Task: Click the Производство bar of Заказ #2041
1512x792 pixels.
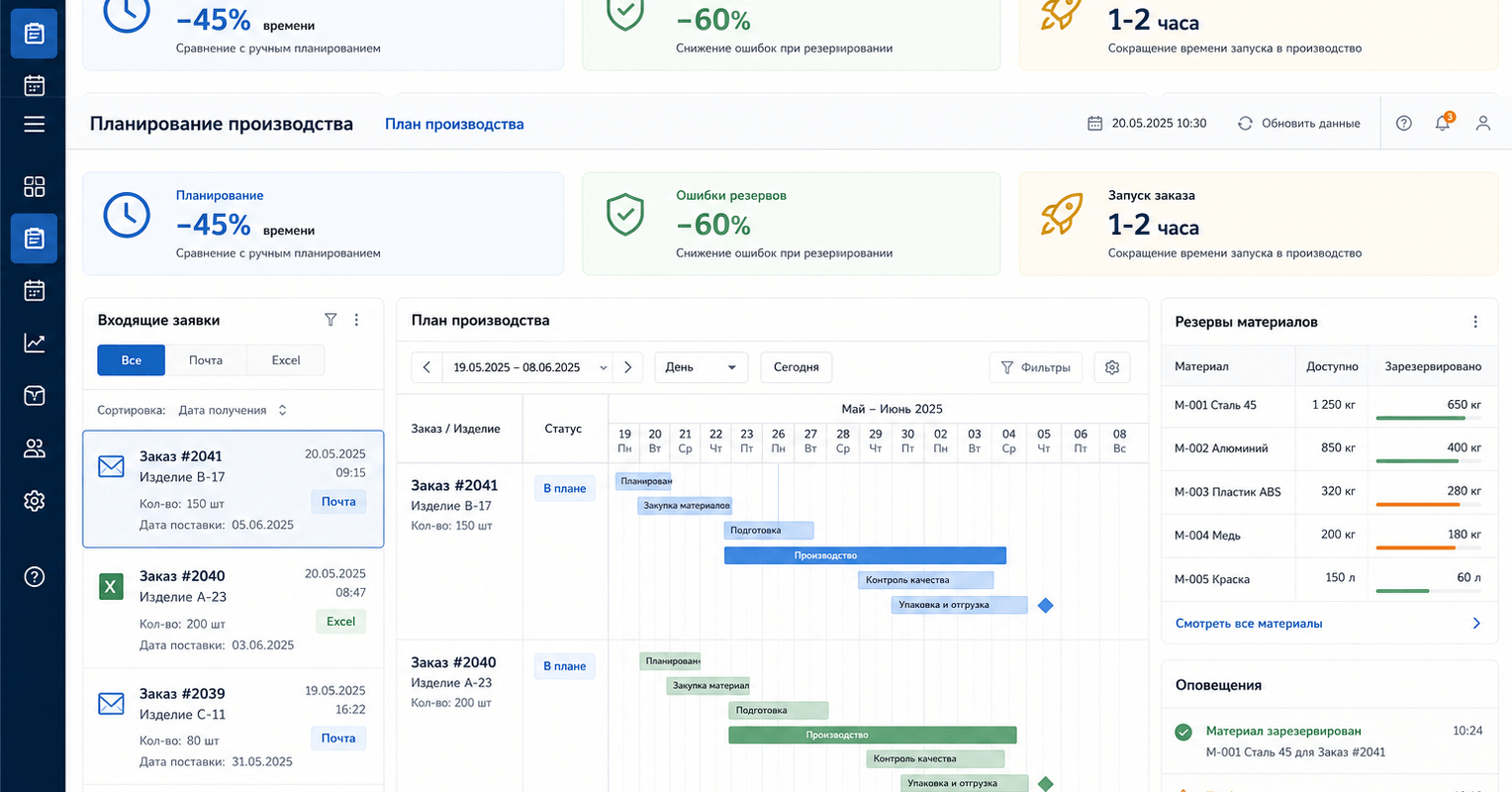Action: 865,555
